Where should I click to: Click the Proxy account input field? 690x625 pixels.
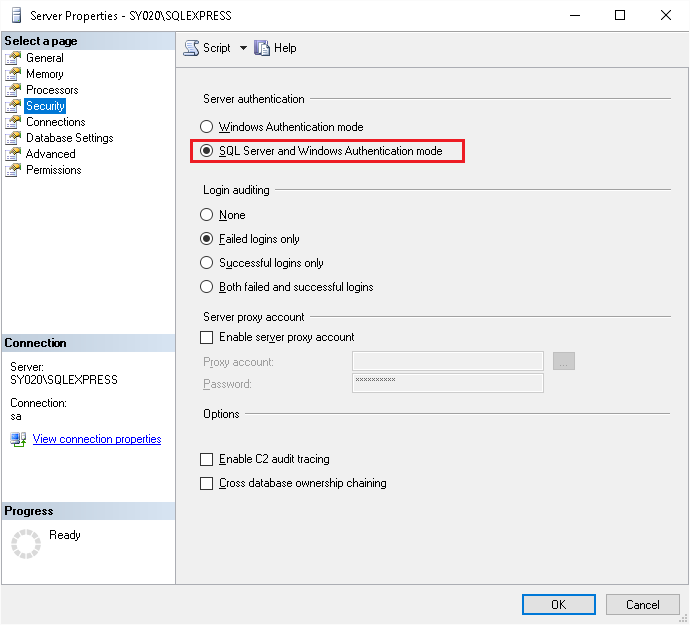(448, 361)
